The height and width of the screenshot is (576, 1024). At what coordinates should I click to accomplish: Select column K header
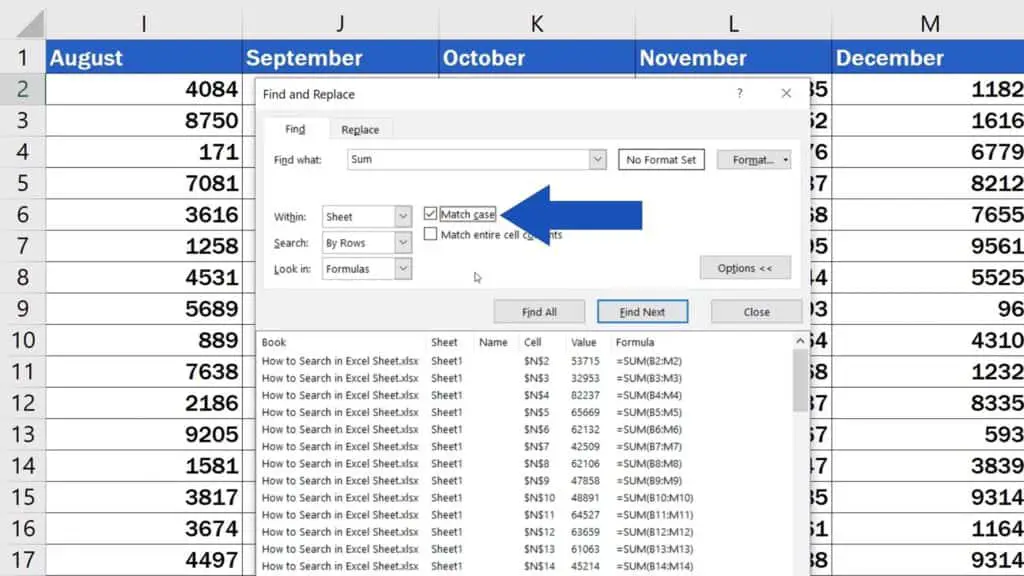[537, 24]
